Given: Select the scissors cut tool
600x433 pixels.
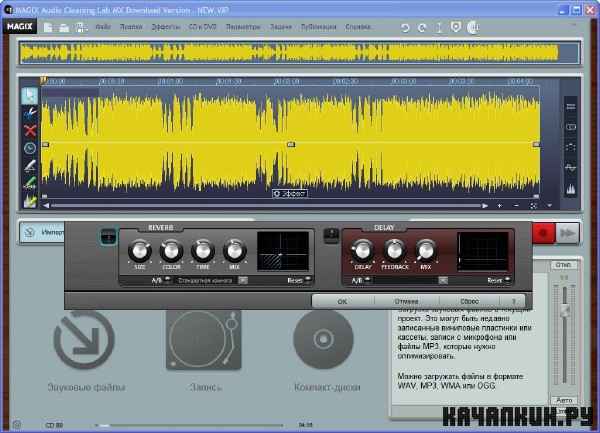Looking at the screenshot, I should 30,113.
